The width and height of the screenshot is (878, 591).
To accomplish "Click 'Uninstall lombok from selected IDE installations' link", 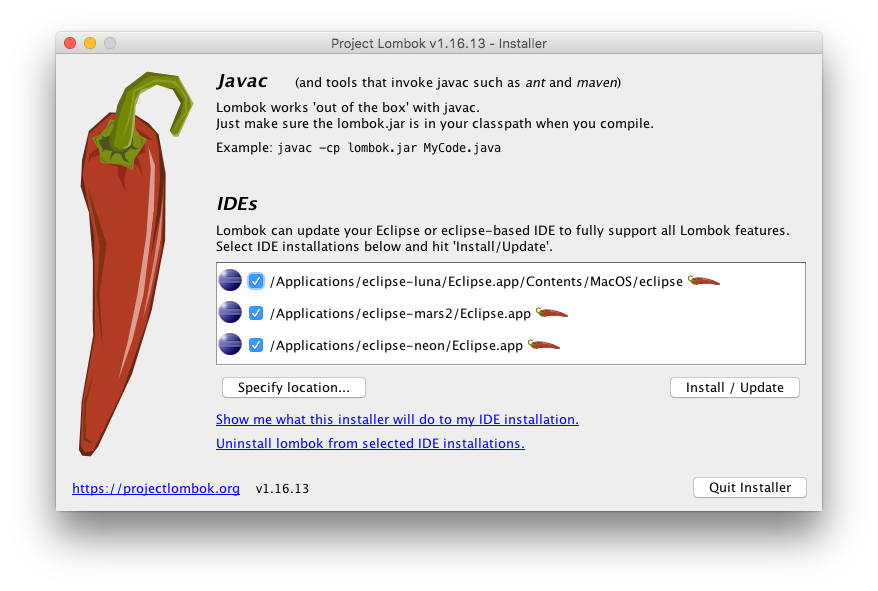I will pyautogui.click(x=370, y=443).
